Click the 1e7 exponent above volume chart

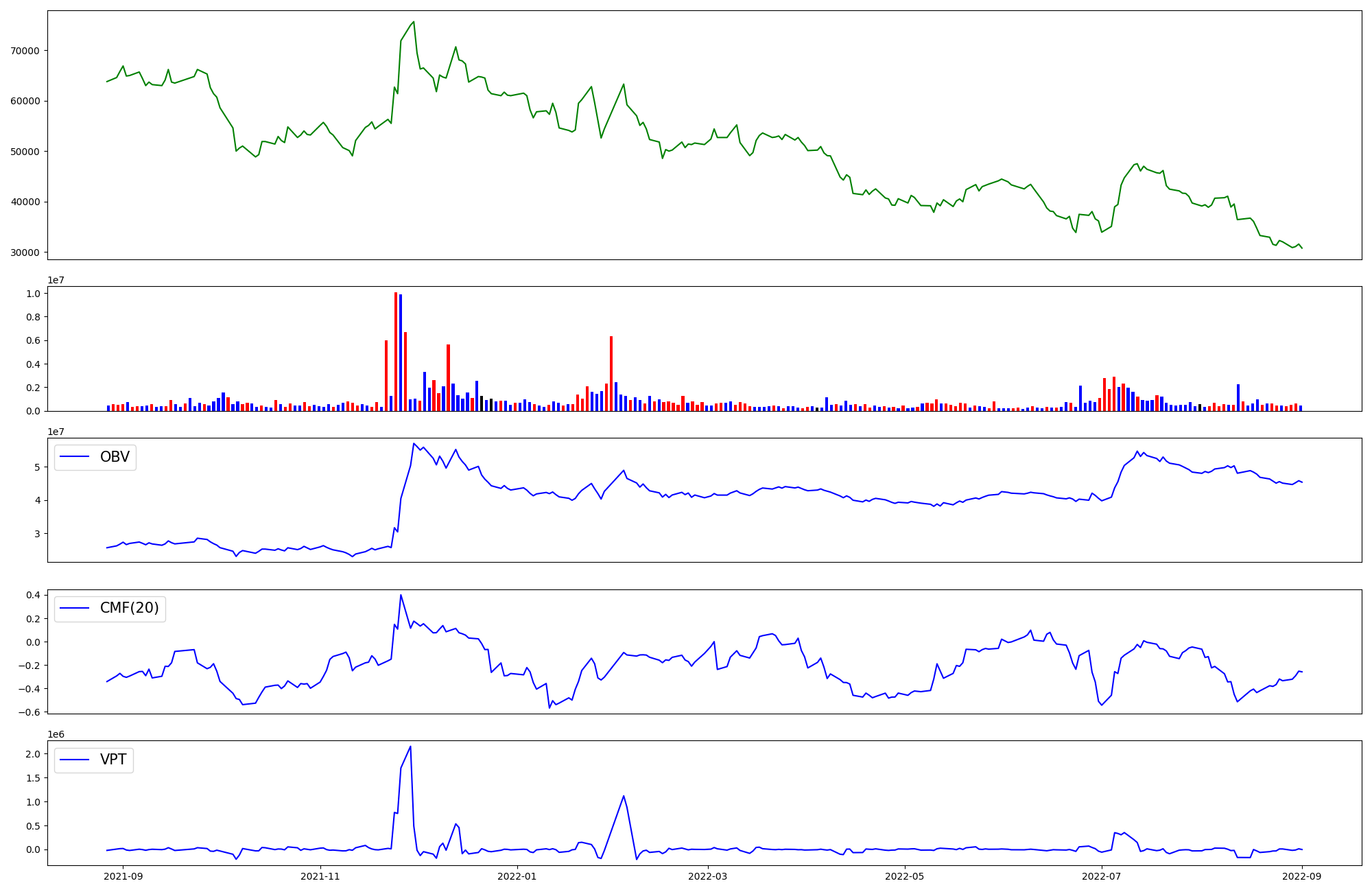56,280
